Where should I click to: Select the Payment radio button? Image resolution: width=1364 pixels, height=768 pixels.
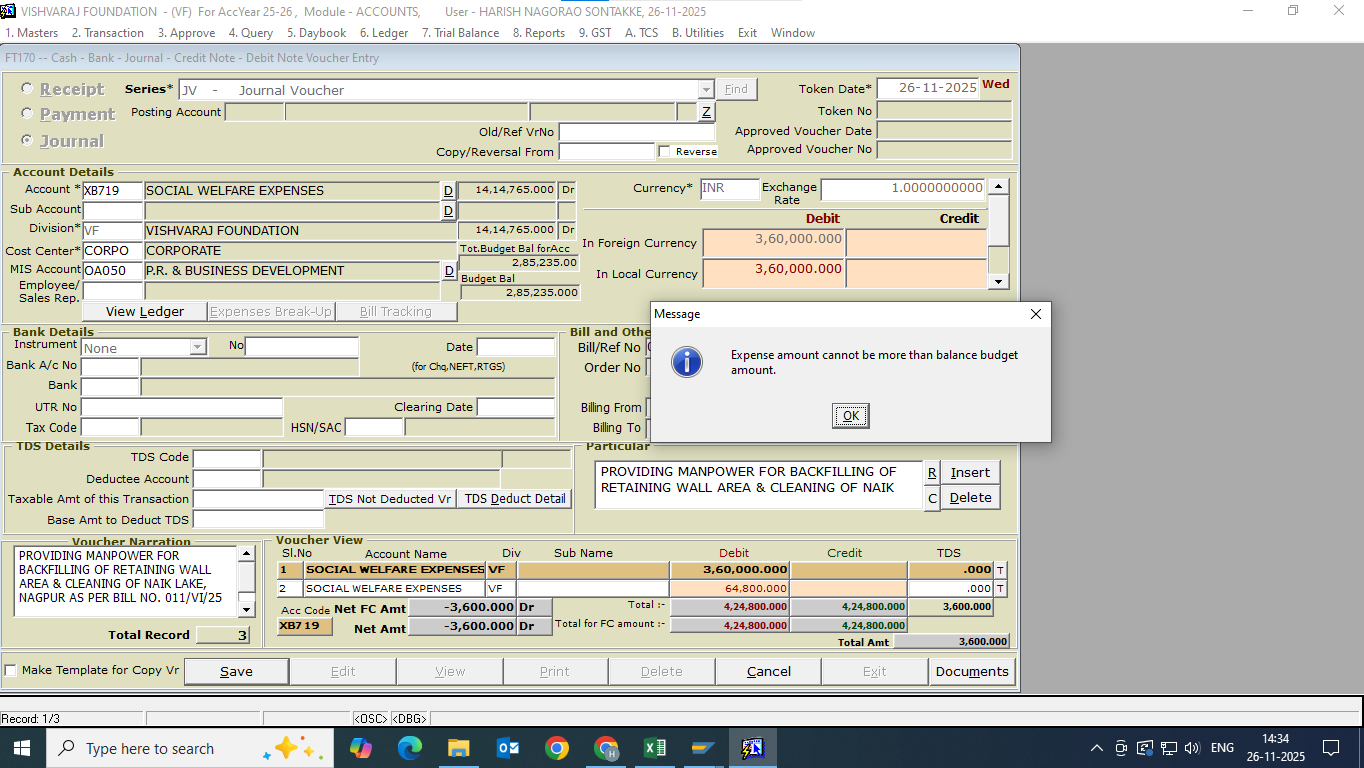tap(27, 114)
